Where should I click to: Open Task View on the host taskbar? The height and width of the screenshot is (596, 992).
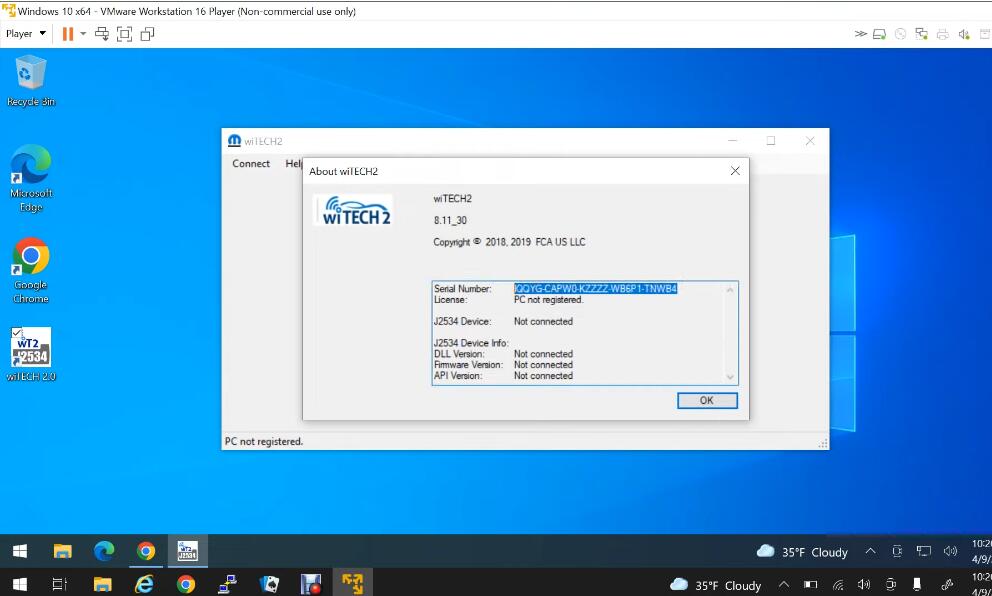point(59,584)
